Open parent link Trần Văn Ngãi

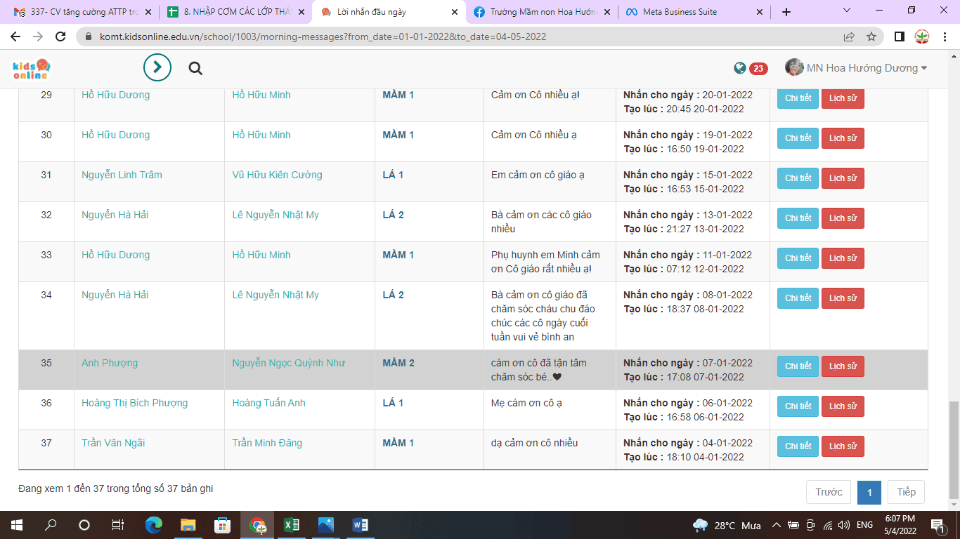pyautogui.click(x=115, y=443)
